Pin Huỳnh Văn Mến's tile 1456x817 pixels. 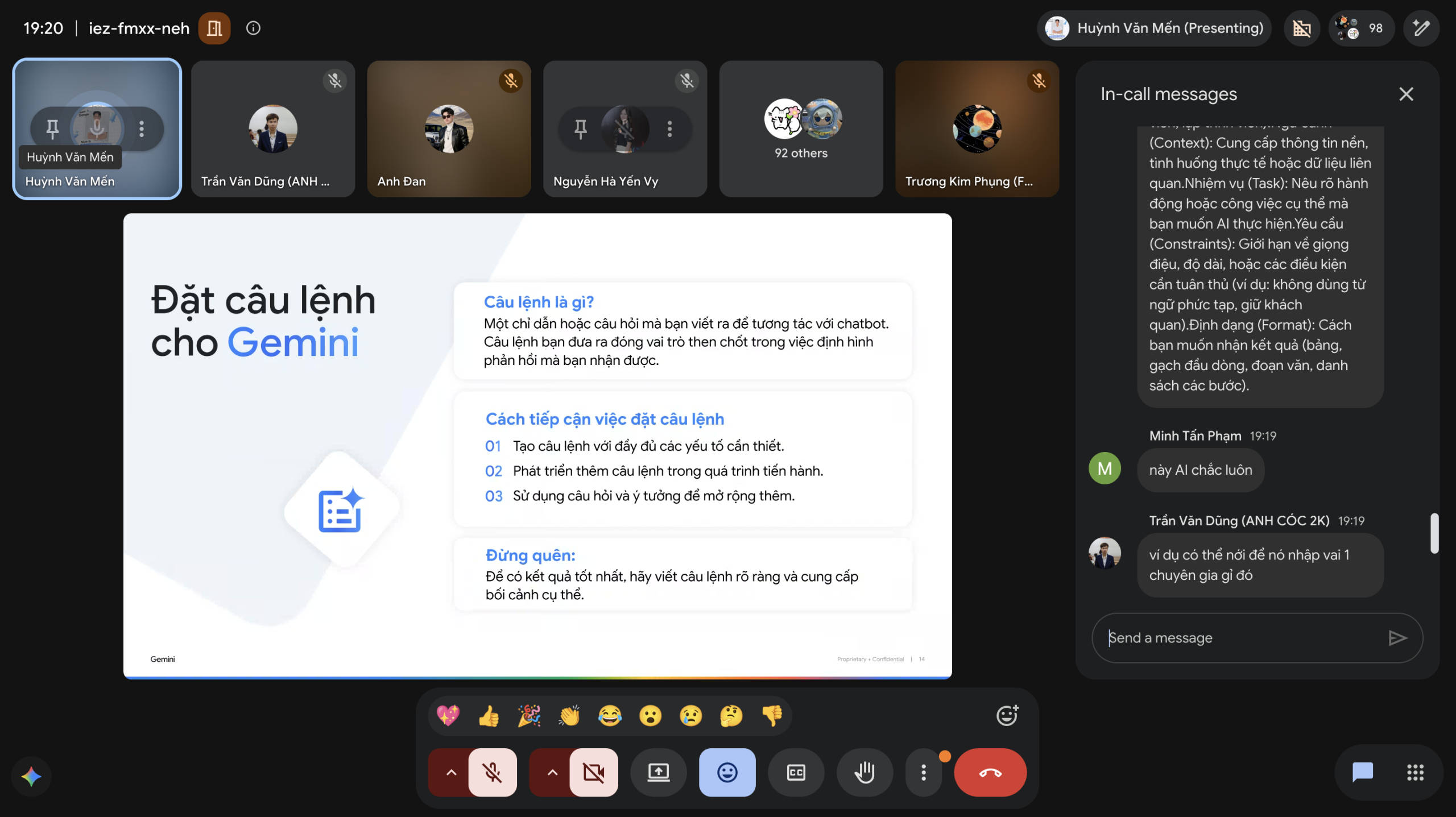coord(52,129)
